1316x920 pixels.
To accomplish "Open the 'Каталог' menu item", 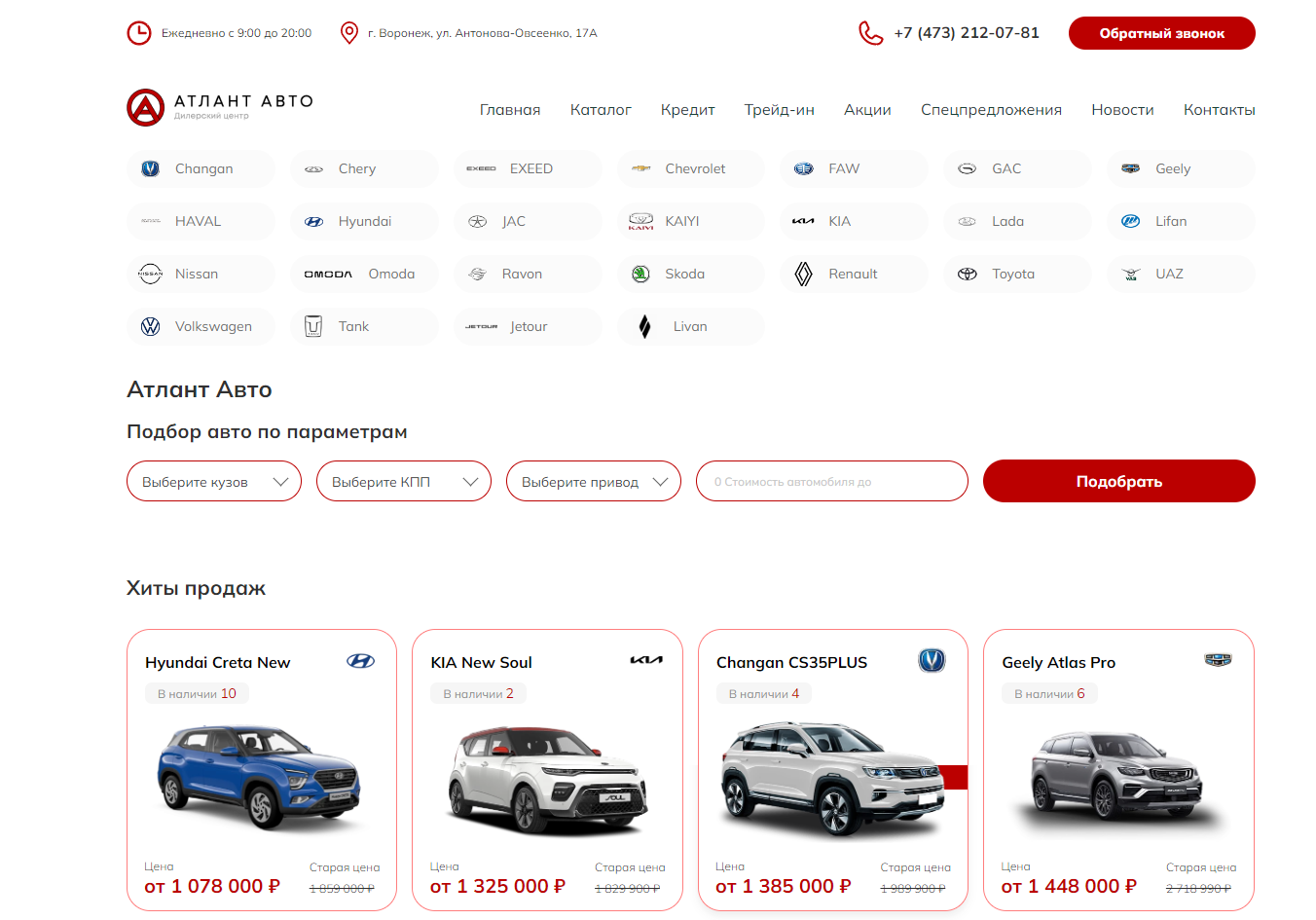I will [601, 110].
